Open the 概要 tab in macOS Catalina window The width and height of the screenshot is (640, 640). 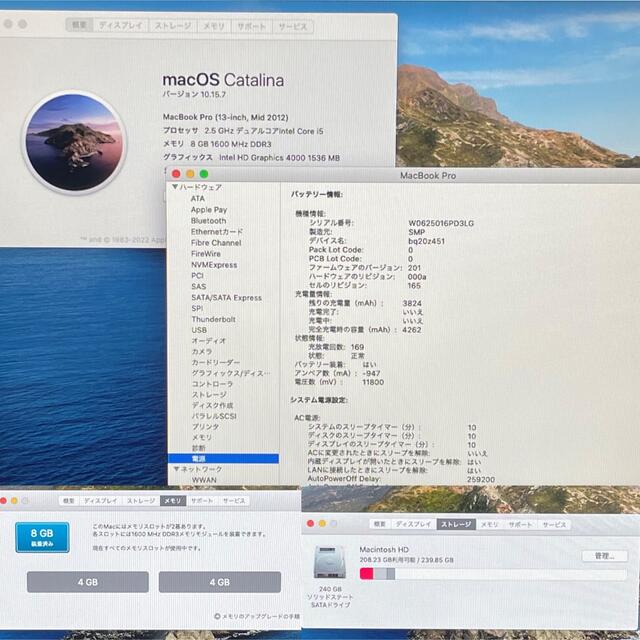coord(79,26)
